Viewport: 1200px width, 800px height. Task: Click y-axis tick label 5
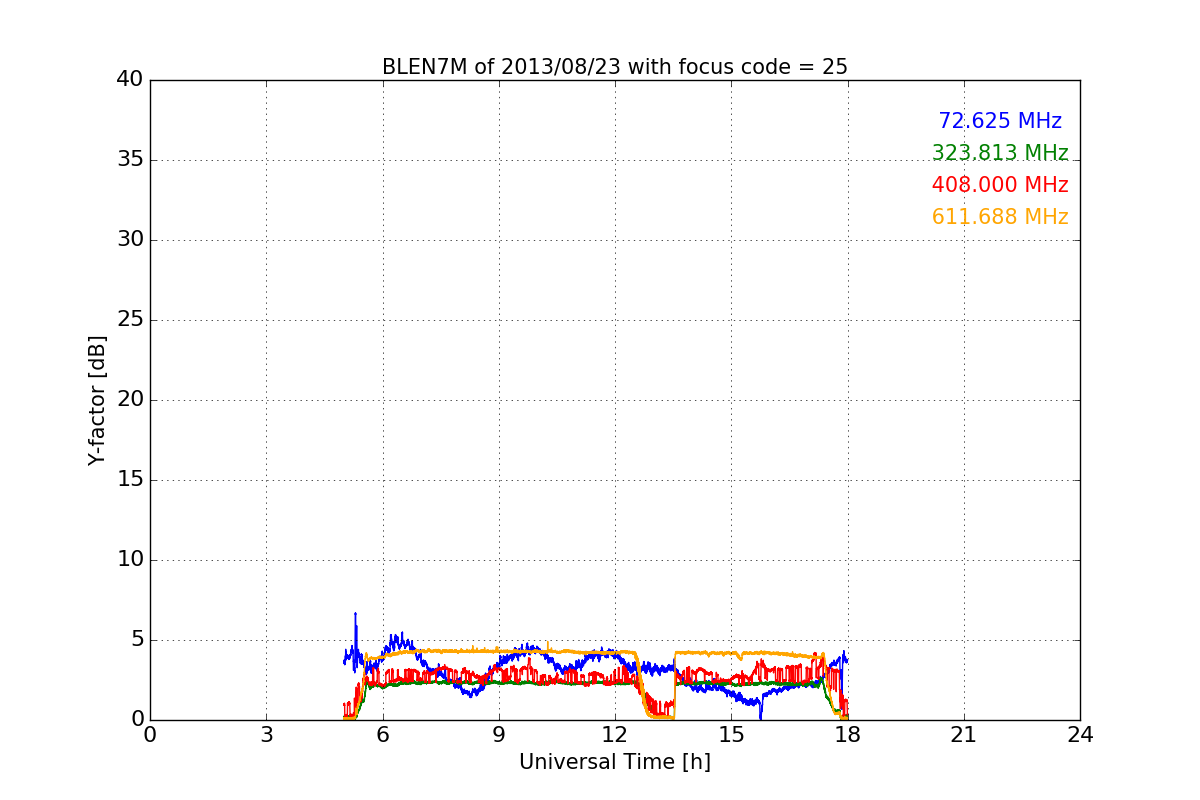(137, 640)
